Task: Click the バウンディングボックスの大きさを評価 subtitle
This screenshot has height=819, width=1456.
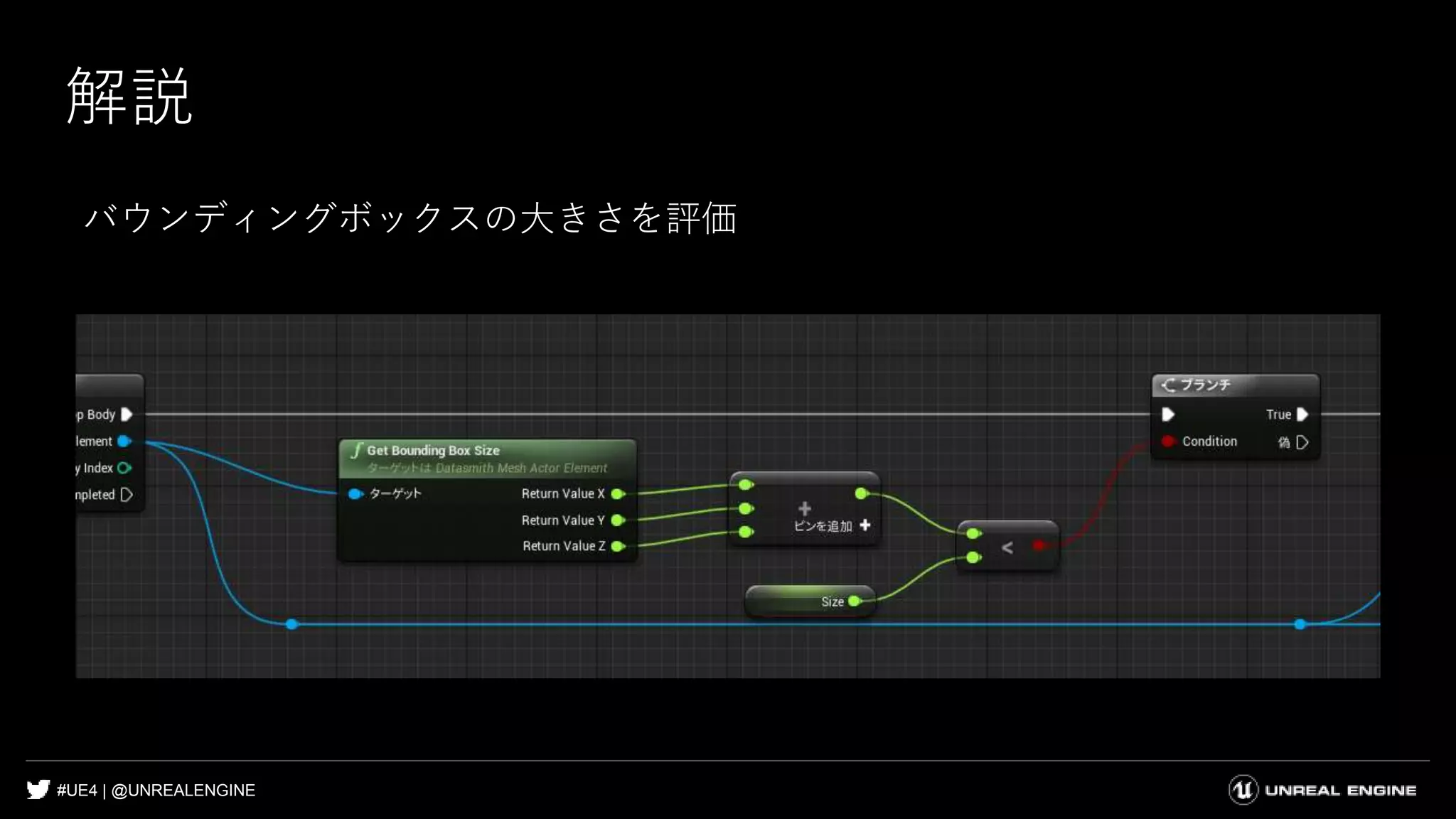Action: point(411,217)
